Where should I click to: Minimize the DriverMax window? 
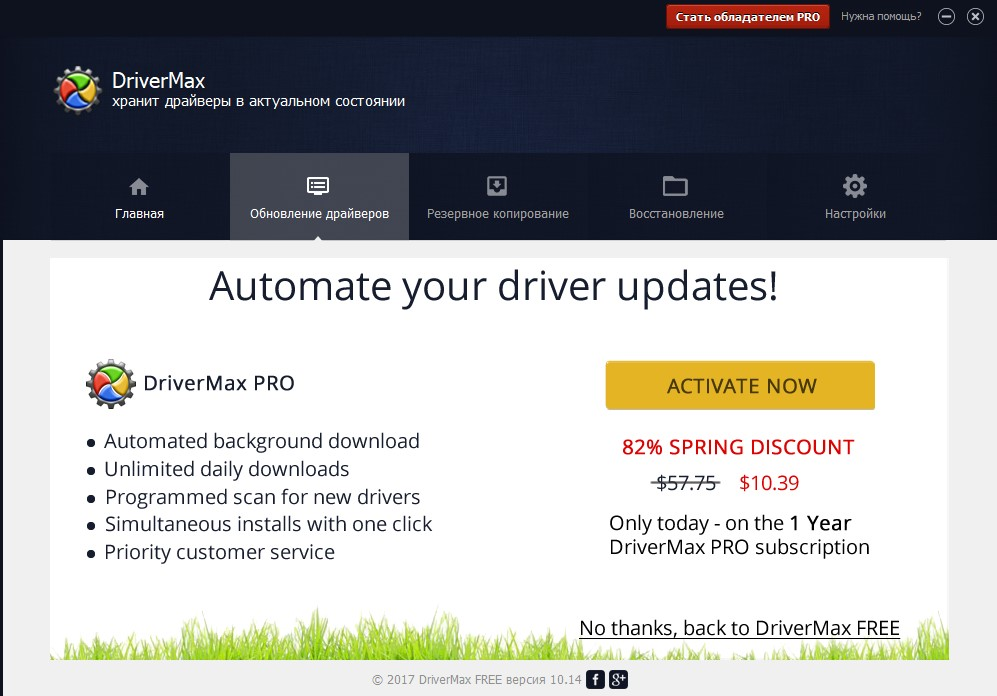[946, 17]
